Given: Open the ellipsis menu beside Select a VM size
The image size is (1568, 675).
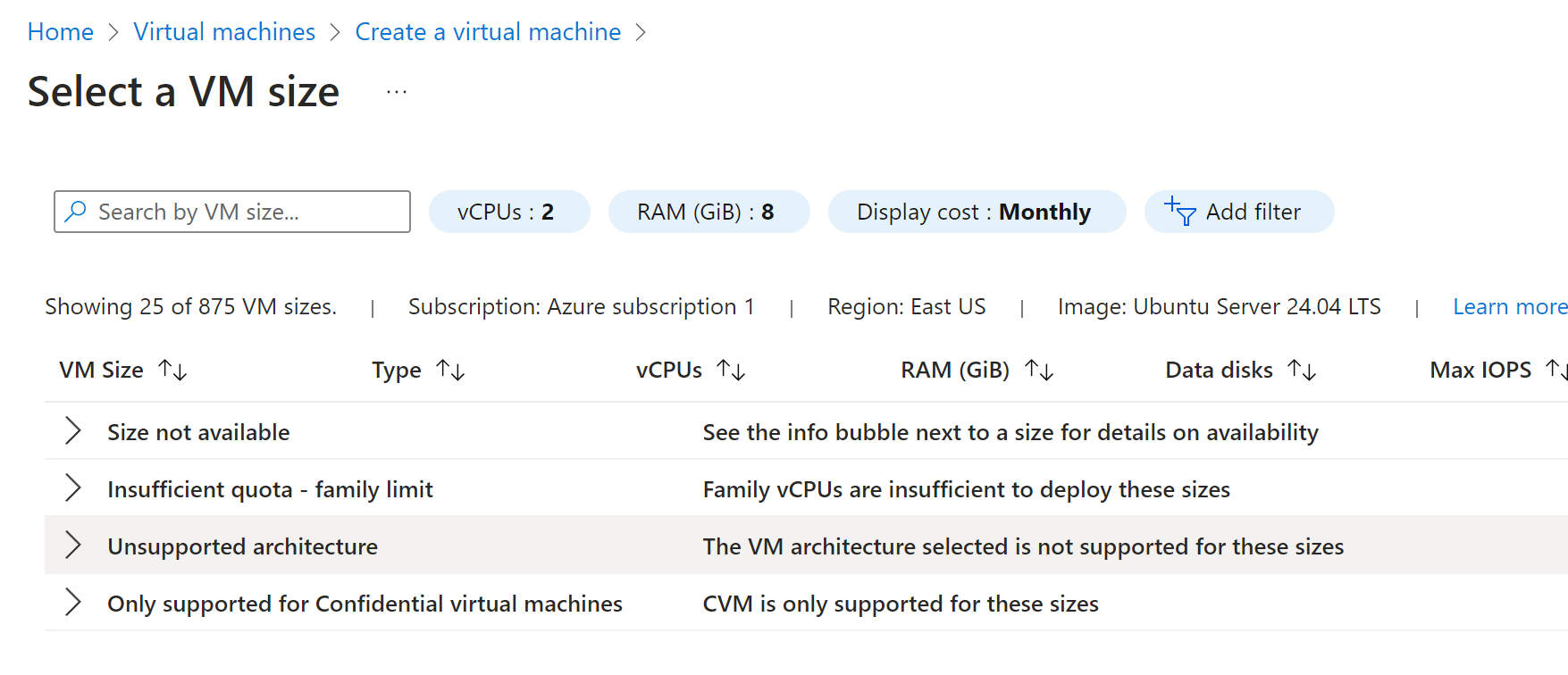Looking at the screenshot, I should tap(396, 92).
